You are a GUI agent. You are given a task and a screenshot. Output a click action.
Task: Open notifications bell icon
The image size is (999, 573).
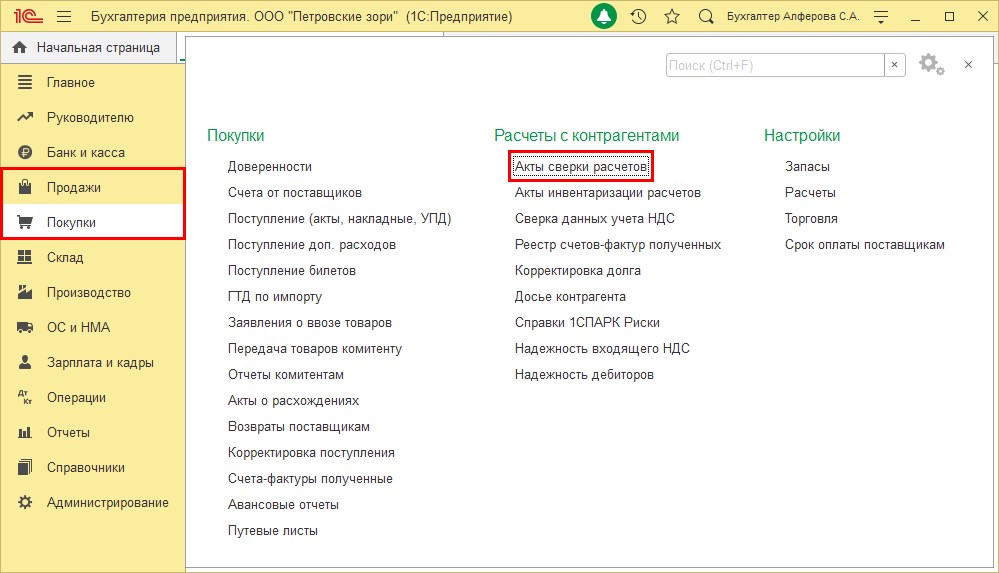(603, 16)
